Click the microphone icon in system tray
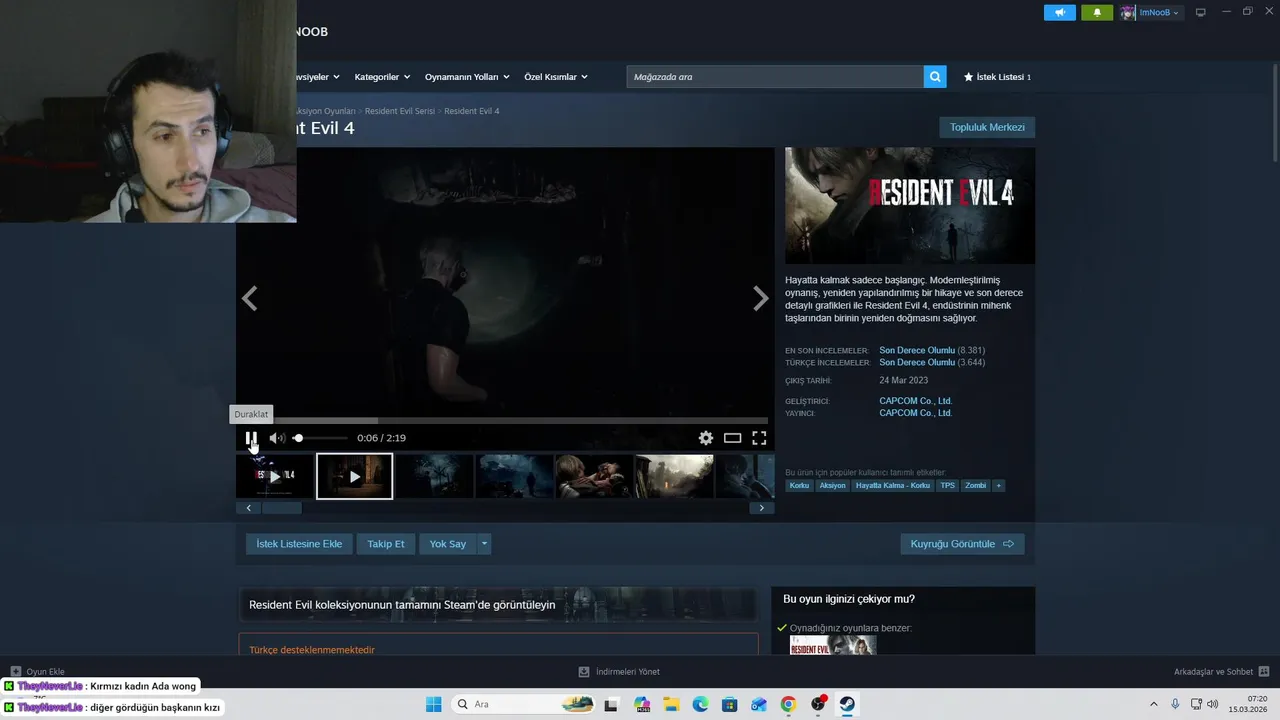Image resolution: width=1280 pixels, height=720 pixels. pyautogui.click(x=1175, y=704)
